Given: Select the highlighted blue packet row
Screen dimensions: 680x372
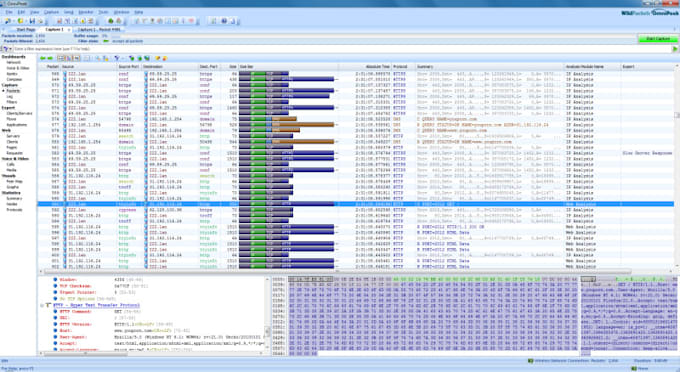Looking at the screenshot, I should click(x=356, y=204).
